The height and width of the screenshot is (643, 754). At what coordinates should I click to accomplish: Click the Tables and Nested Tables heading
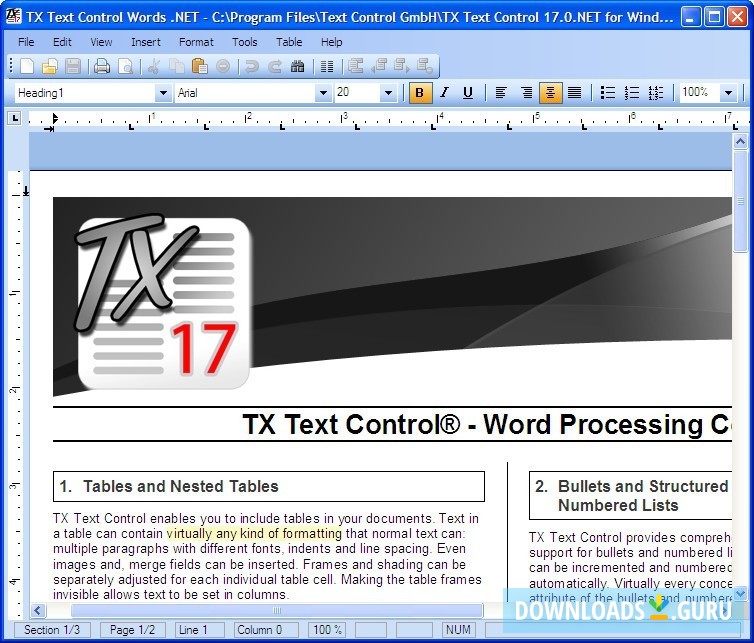(181, 486)
